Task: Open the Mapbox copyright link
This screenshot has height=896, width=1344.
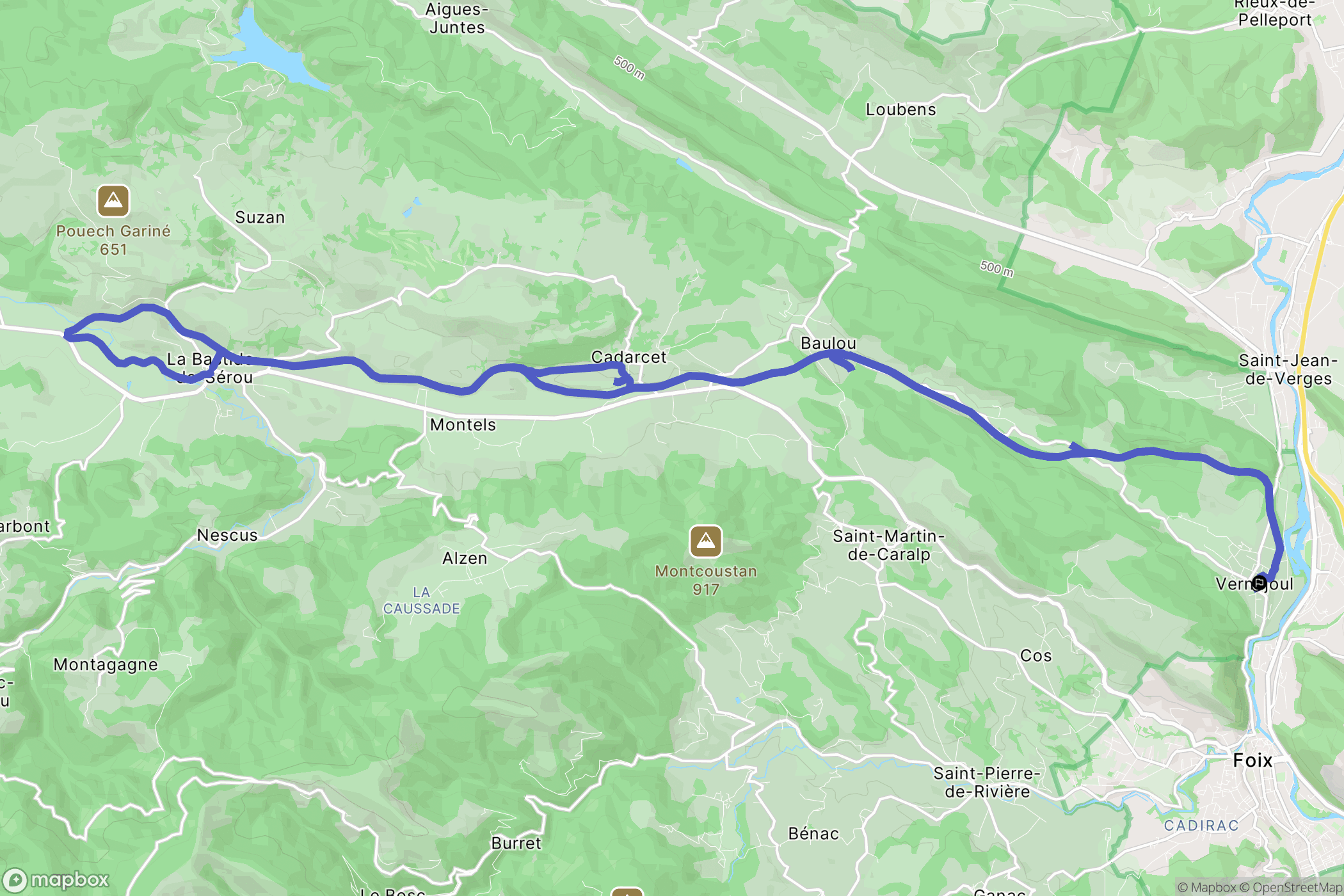Action: tap(1206, 887)
